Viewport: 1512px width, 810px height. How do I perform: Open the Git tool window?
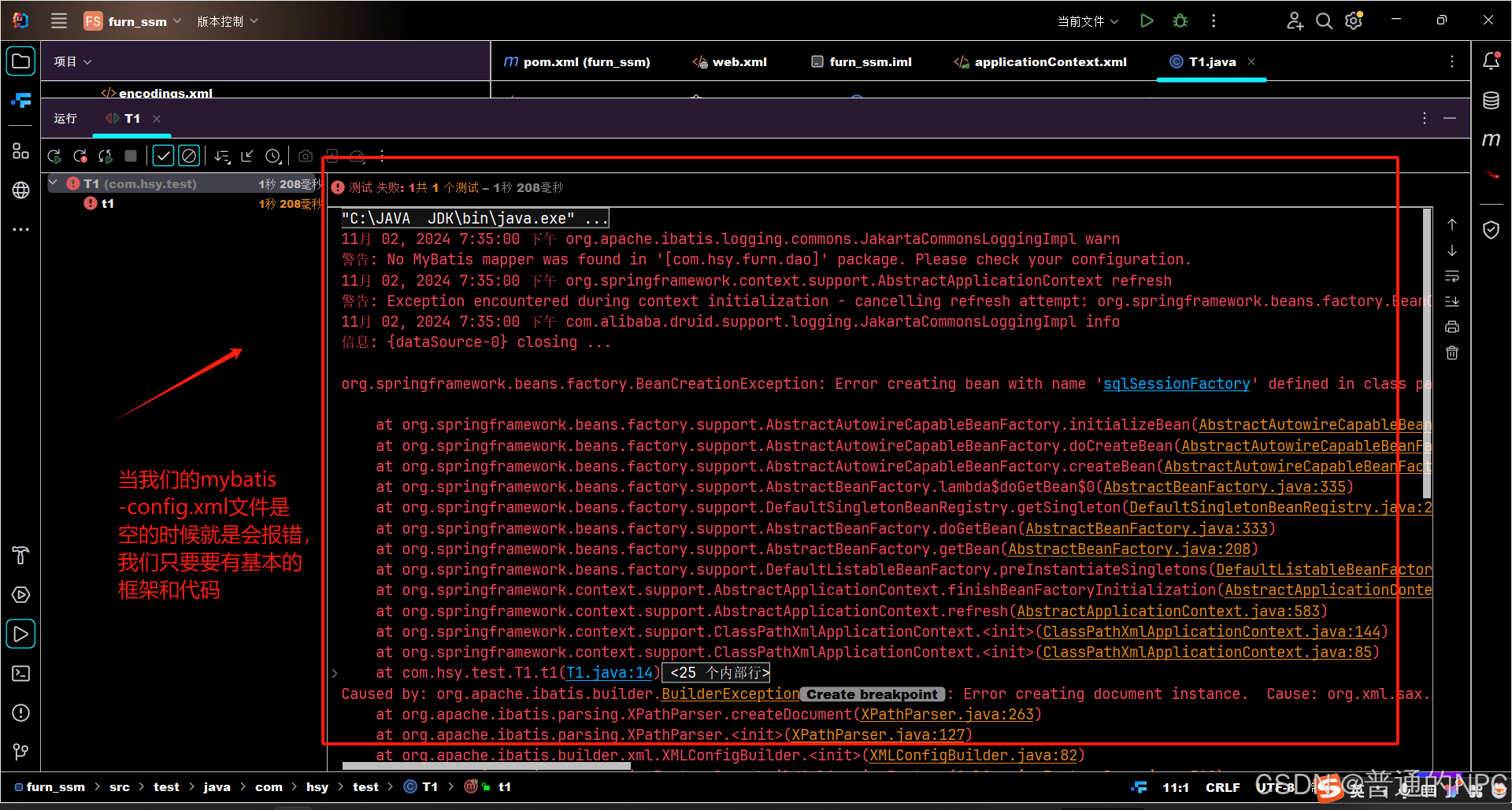[21, 752]
